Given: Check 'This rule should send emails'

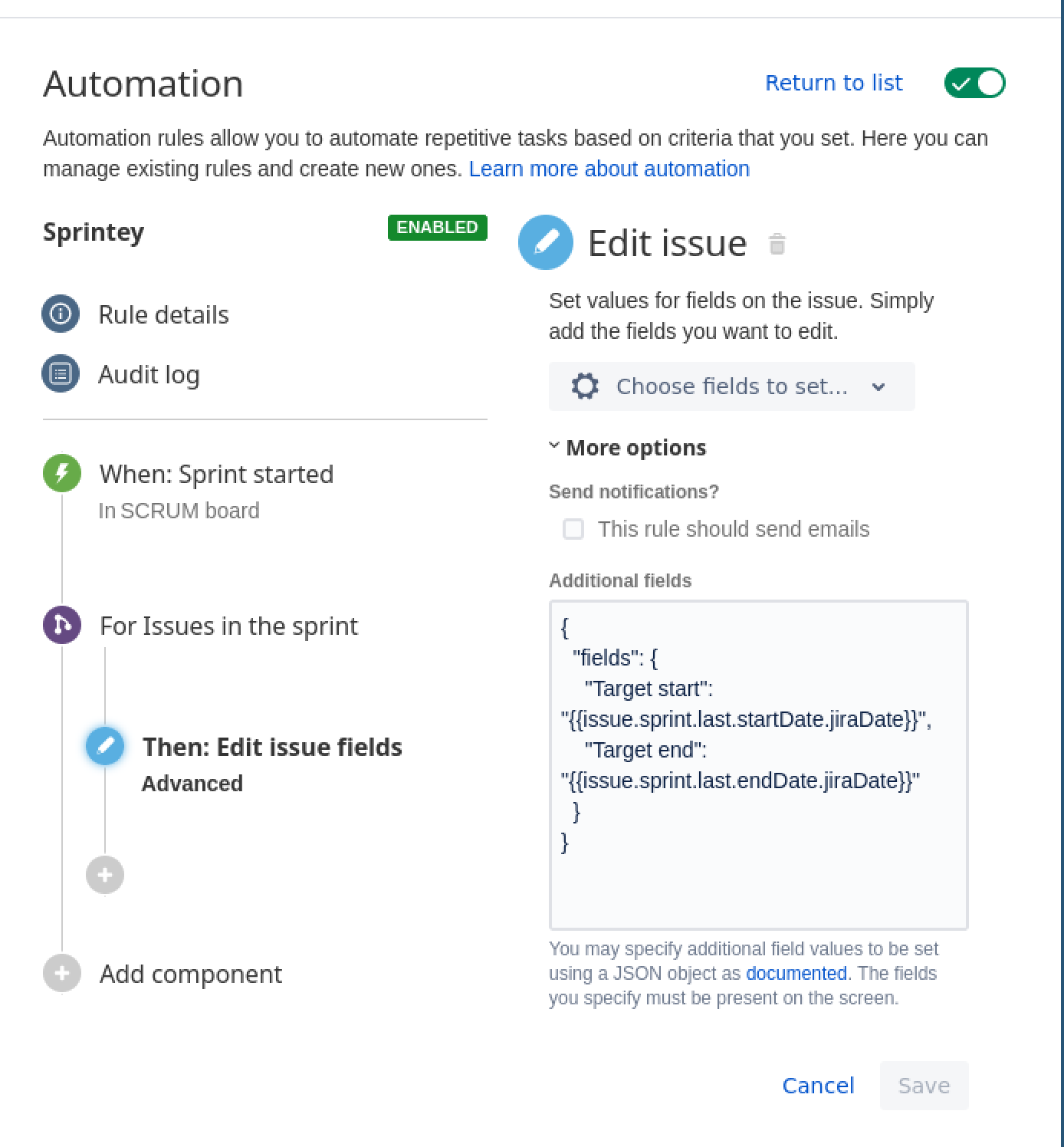Looking at the screenshot, I should pos(573,529).
